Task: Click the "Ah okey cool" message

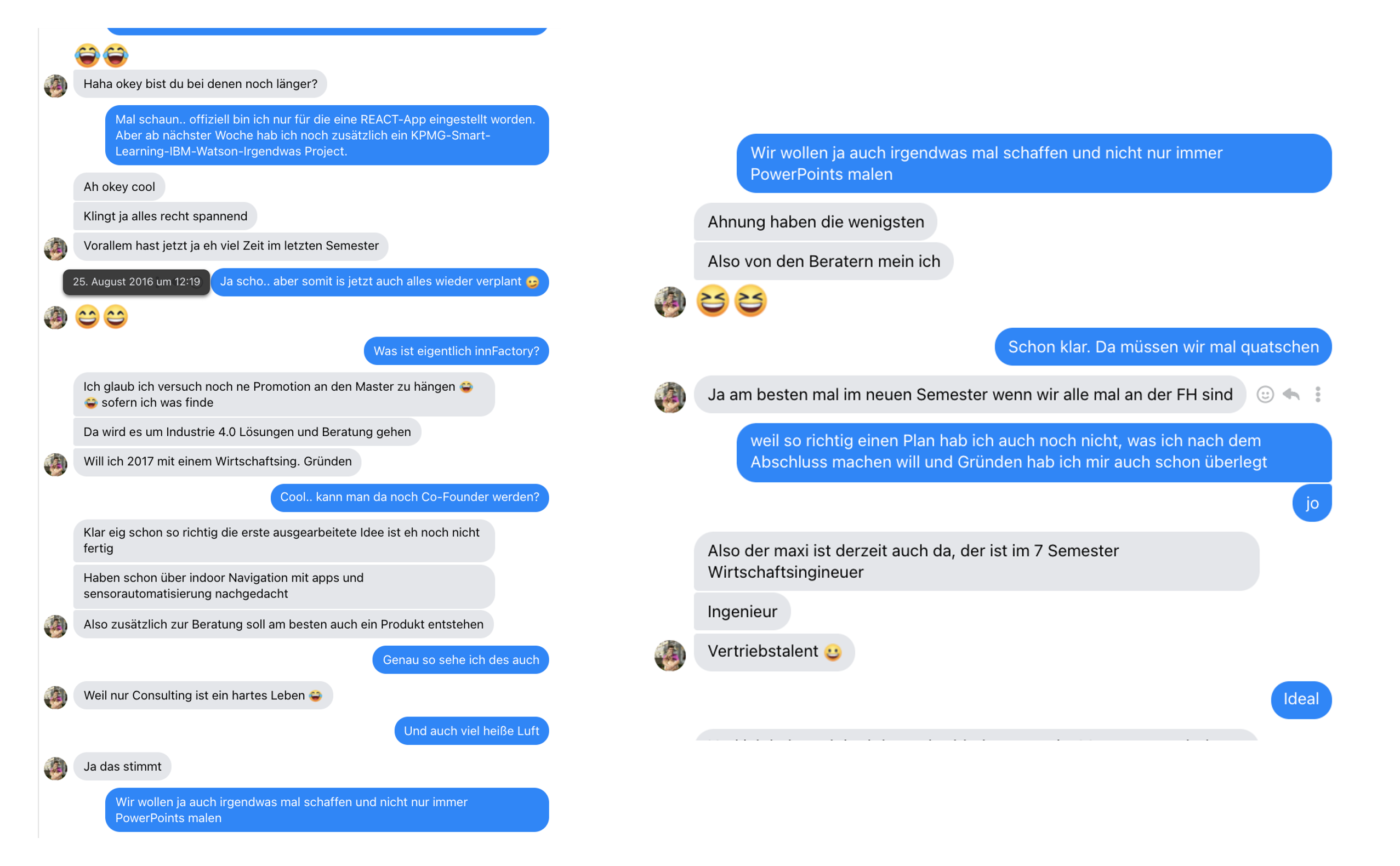Action: (119, 187)
